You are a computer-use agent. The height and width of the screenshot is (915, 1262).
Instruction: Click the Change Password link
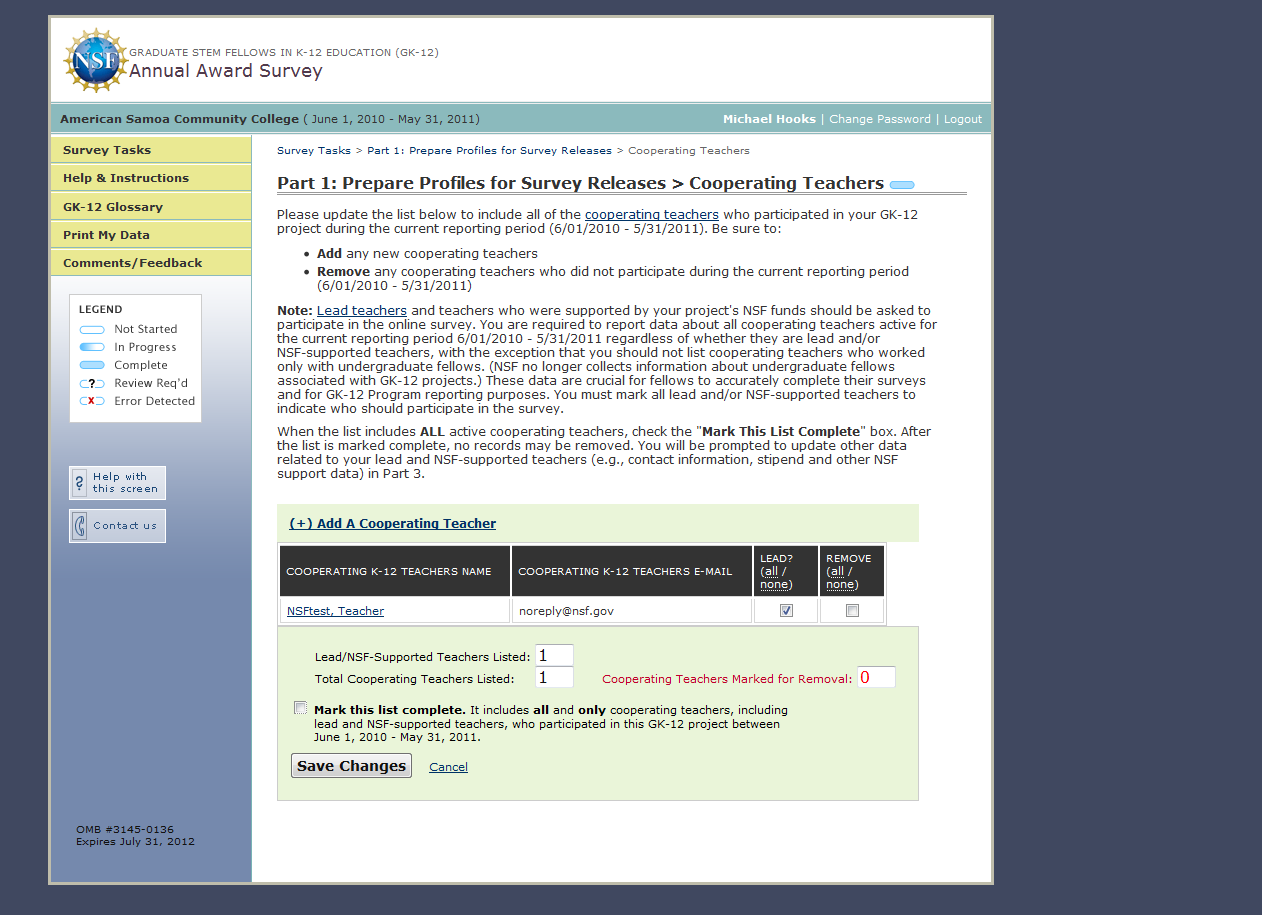(880, 119)
